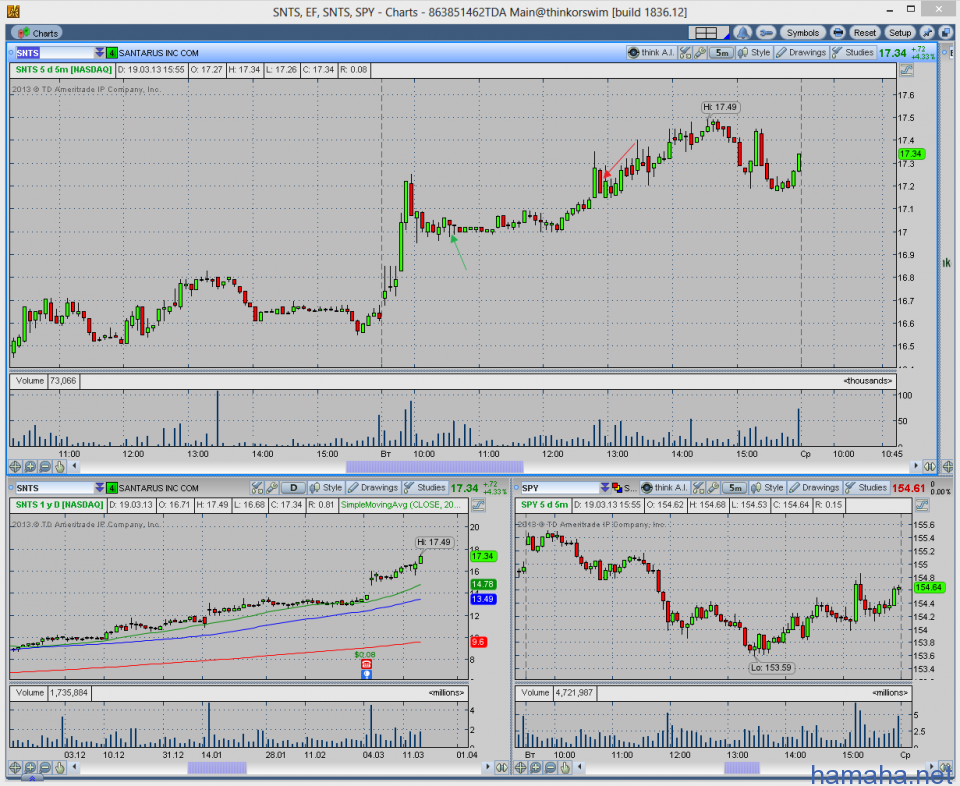Click the red earnings phone icon on daily chart

click(x=366, y=664)
